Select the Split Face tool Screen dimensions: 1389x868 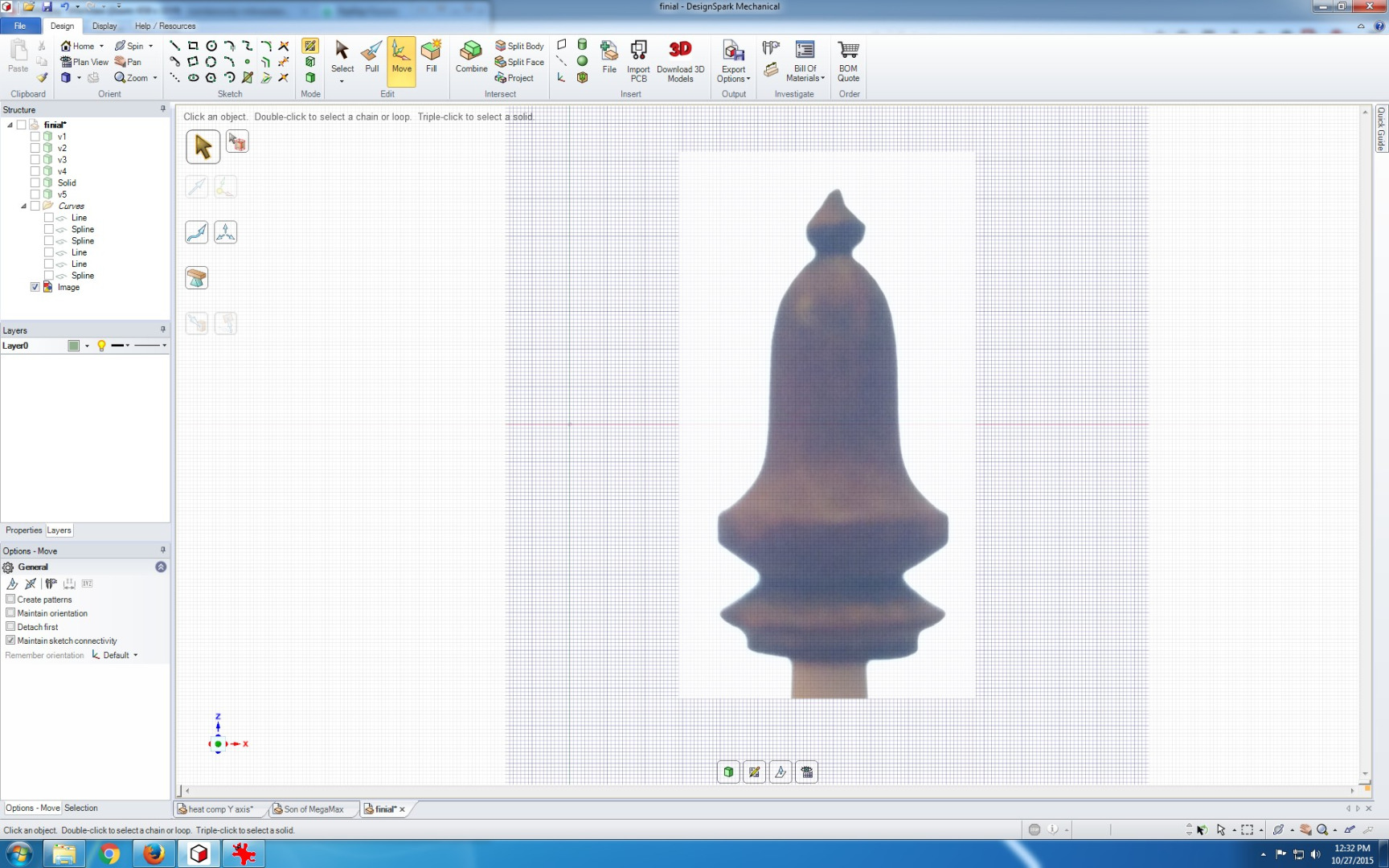519,62
